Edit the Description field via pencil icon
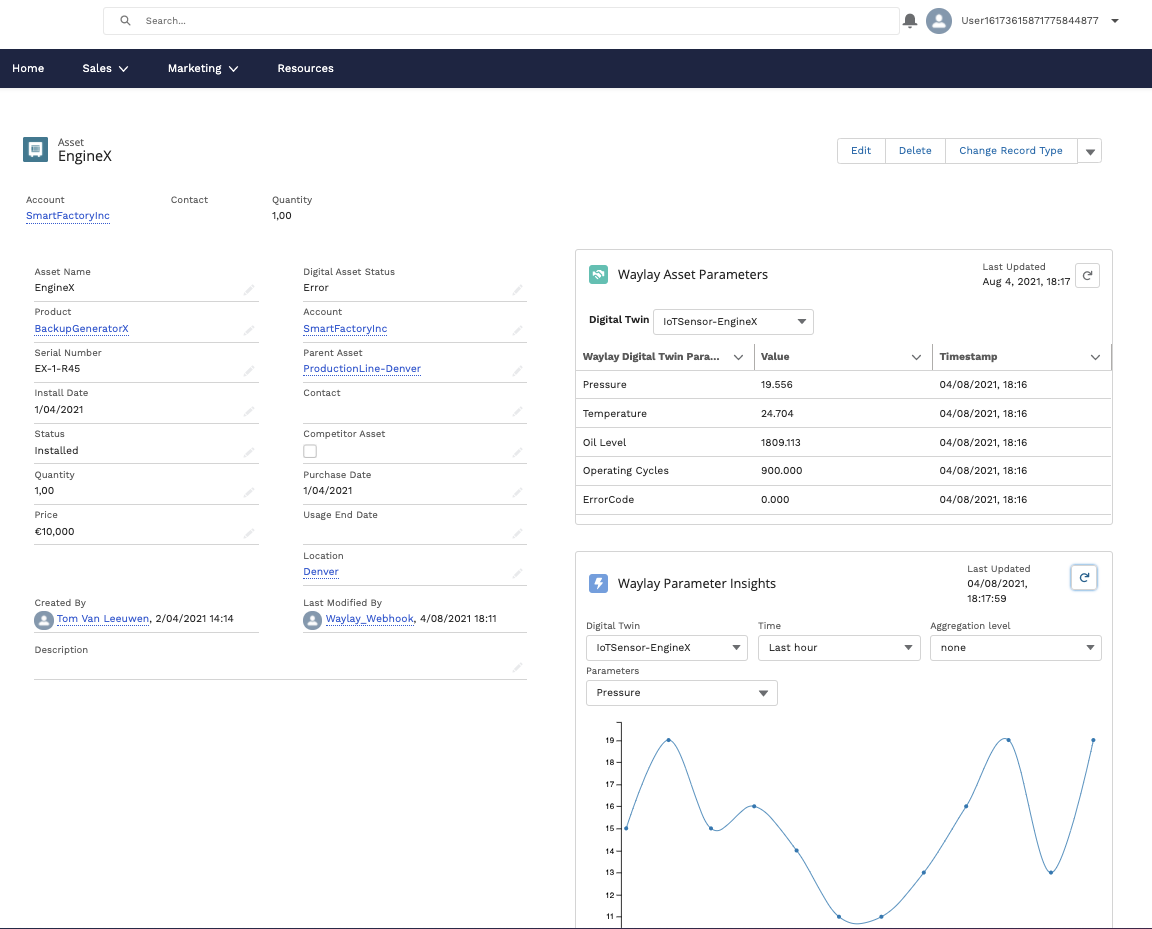The height and width of the screenshot is (929, 1152). pyautogui.click(x=518, y=667)
